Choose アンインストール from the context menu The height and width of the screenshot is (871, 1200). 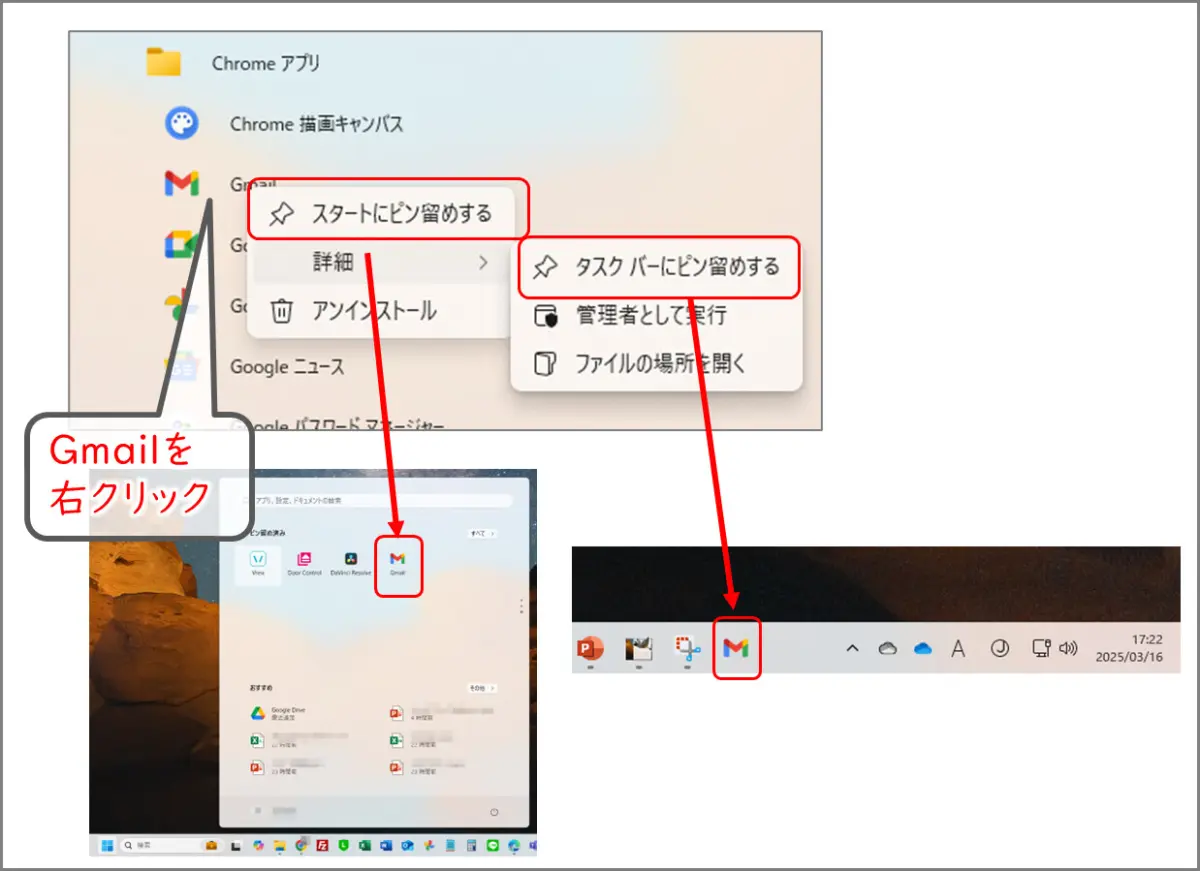tap(375, 311)
